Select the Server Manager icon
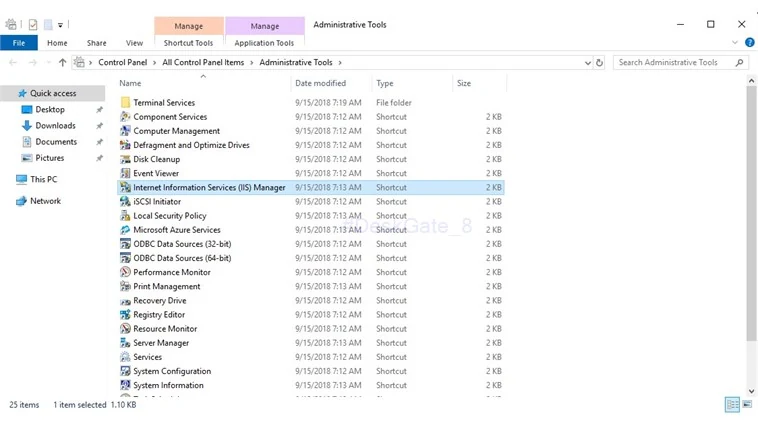The width and height of the screenshot is (758, 426). point(125,343)
